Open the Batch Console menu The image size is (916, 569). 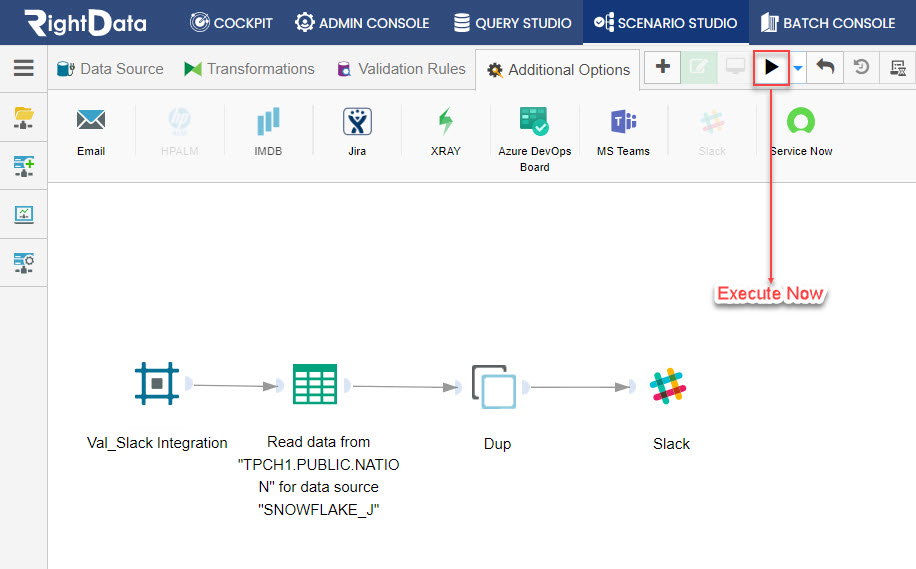coord(828,23)
